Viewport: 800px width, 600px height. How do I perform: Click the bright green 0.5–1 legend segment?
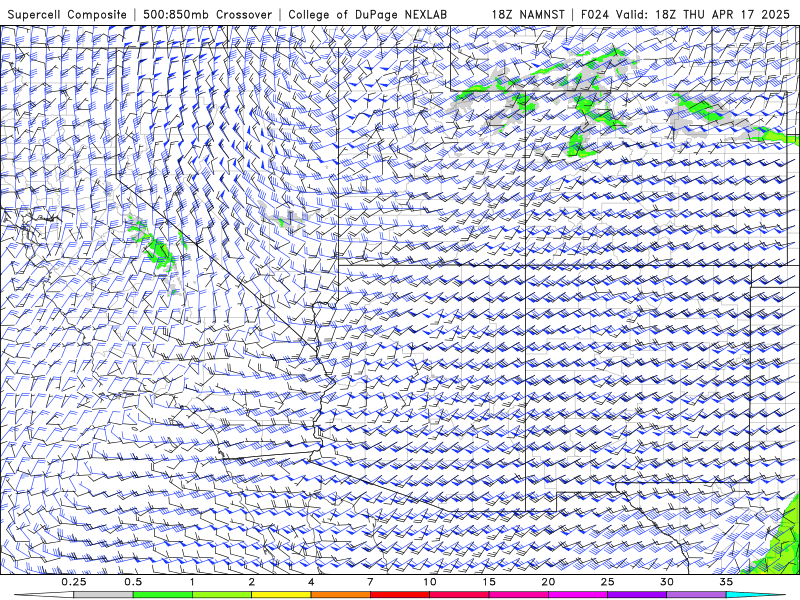point(163,595)
